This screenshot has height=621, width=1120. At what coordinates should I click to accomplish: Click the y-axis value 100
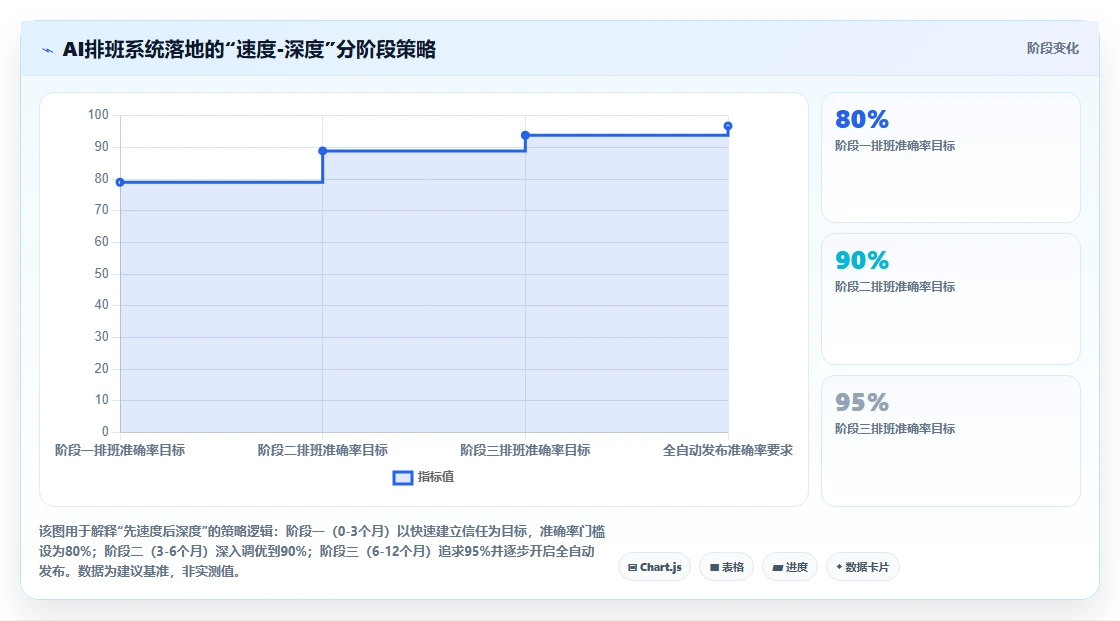point(98,114)
